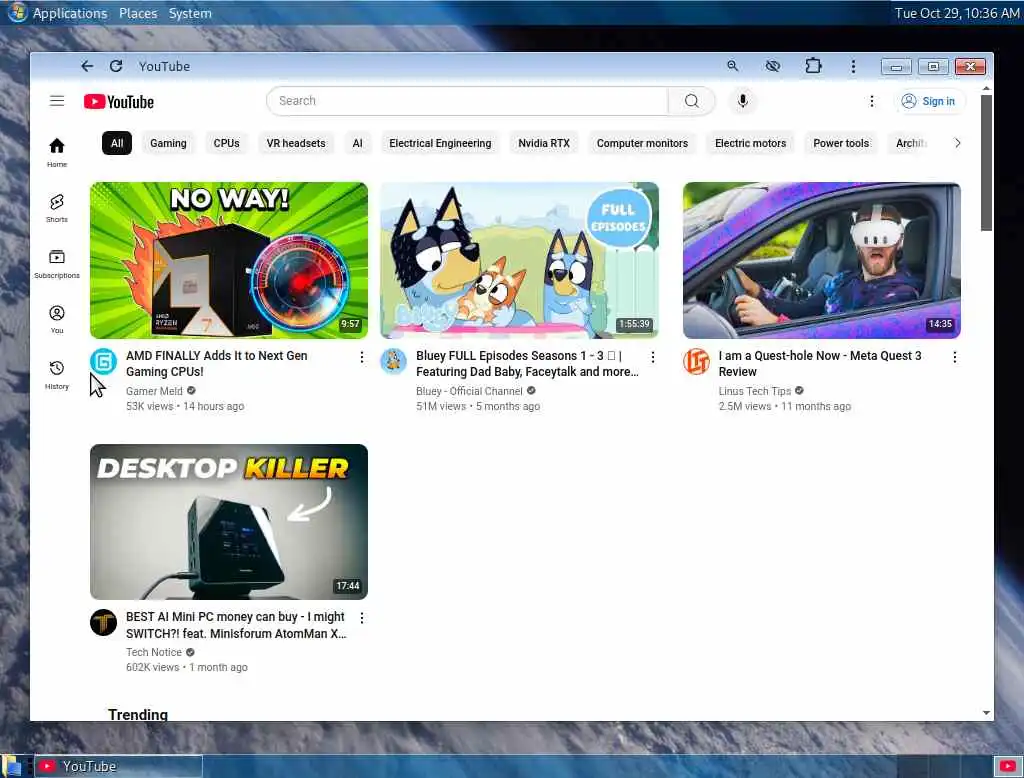Image resolution: width=1024 pixels, height=778 pixels.
Task: Click the search magnifier button
Action: click(692, 101)
